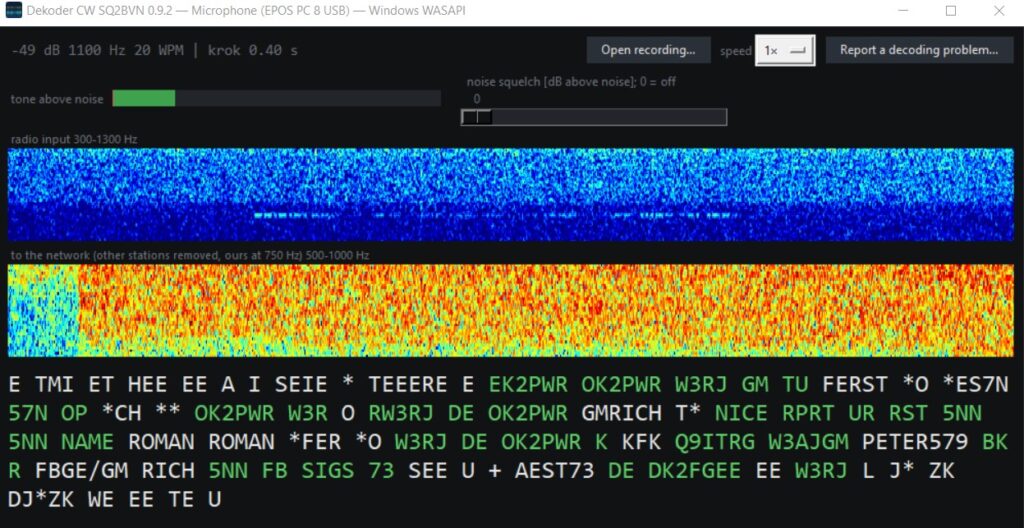1024x528 pixels.
Task: Click decoded text 'DJ*ZK' in last line
Action: coord(41,500)
